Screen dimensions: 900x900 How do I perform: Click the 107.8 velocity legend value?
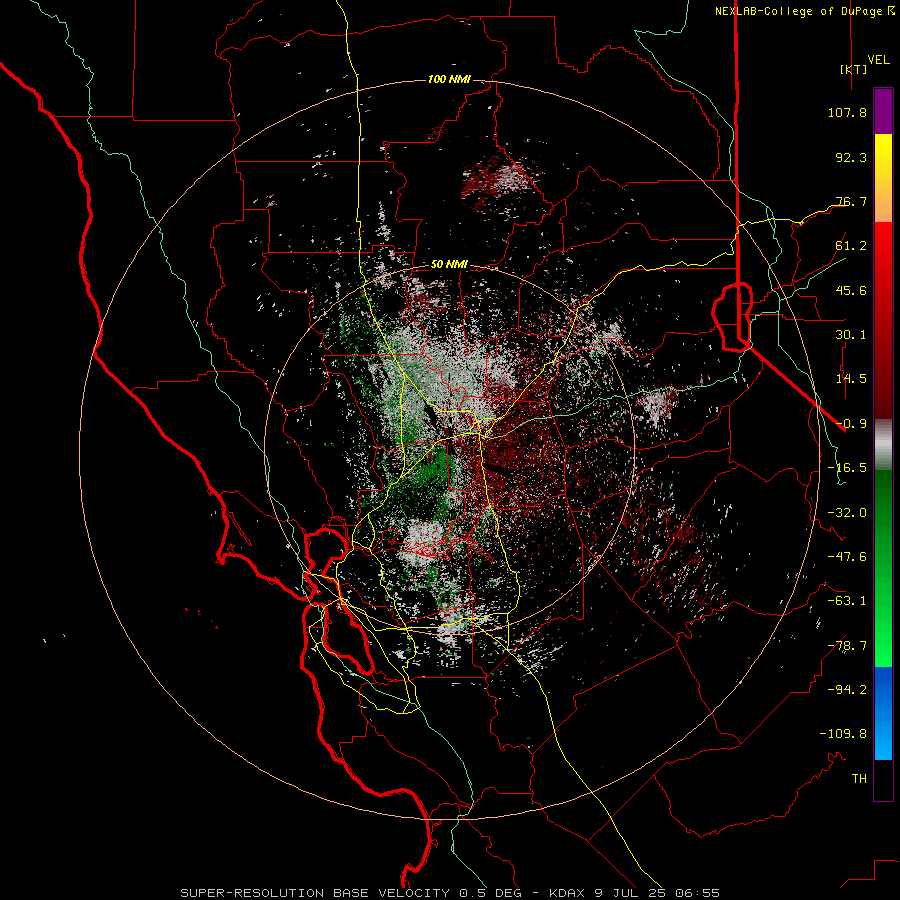(x=847, y=112)
